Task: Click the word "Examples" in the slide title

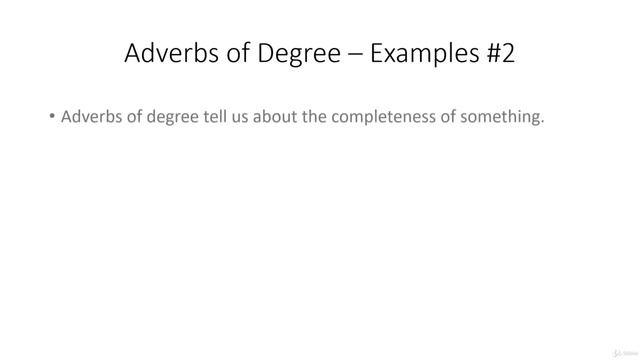Action: [x=424, y=54]
